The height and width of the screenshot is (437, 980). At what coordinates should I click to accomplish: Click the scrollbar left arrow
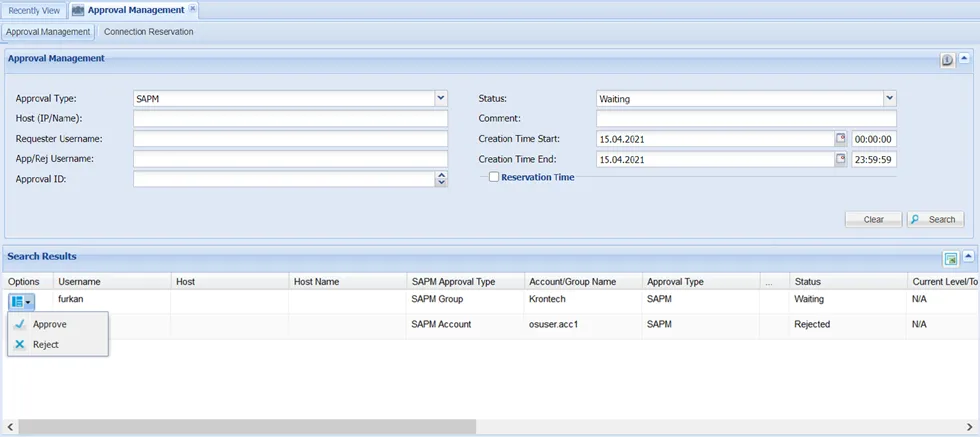coord(8,426)
